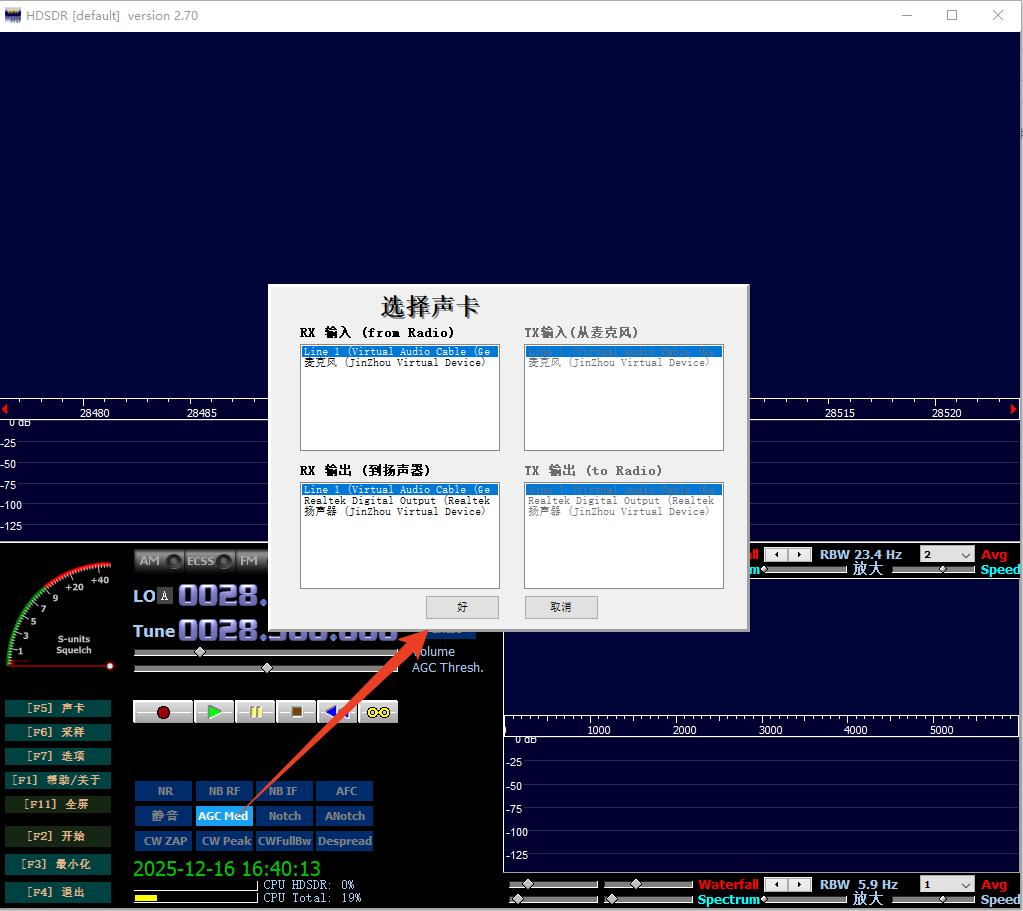This screenshot has height=911, width=1023.
Task: Click 好 to confirm soundcard selection
Action: 462,607
